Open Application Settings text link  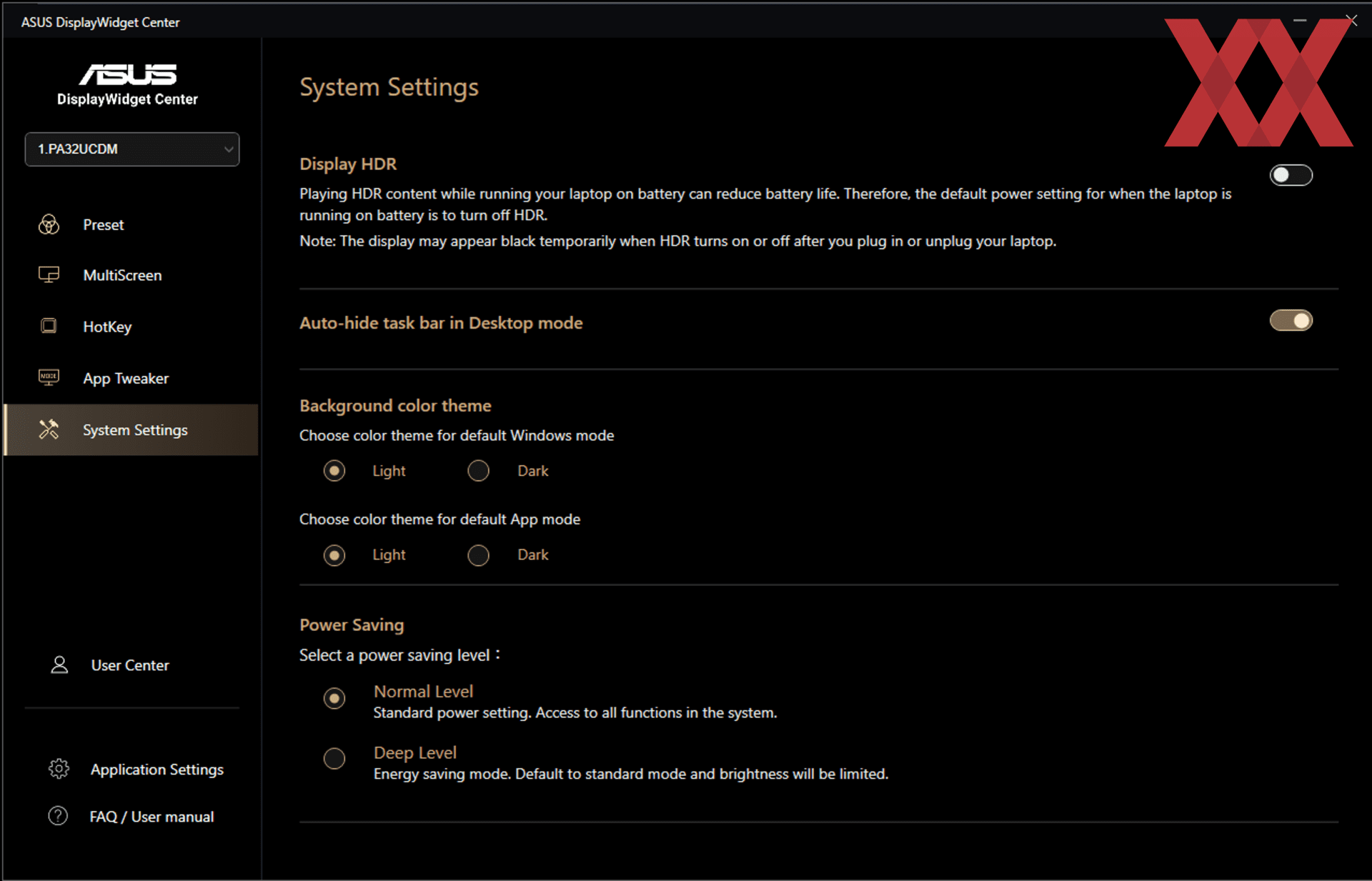coord(157,770)
